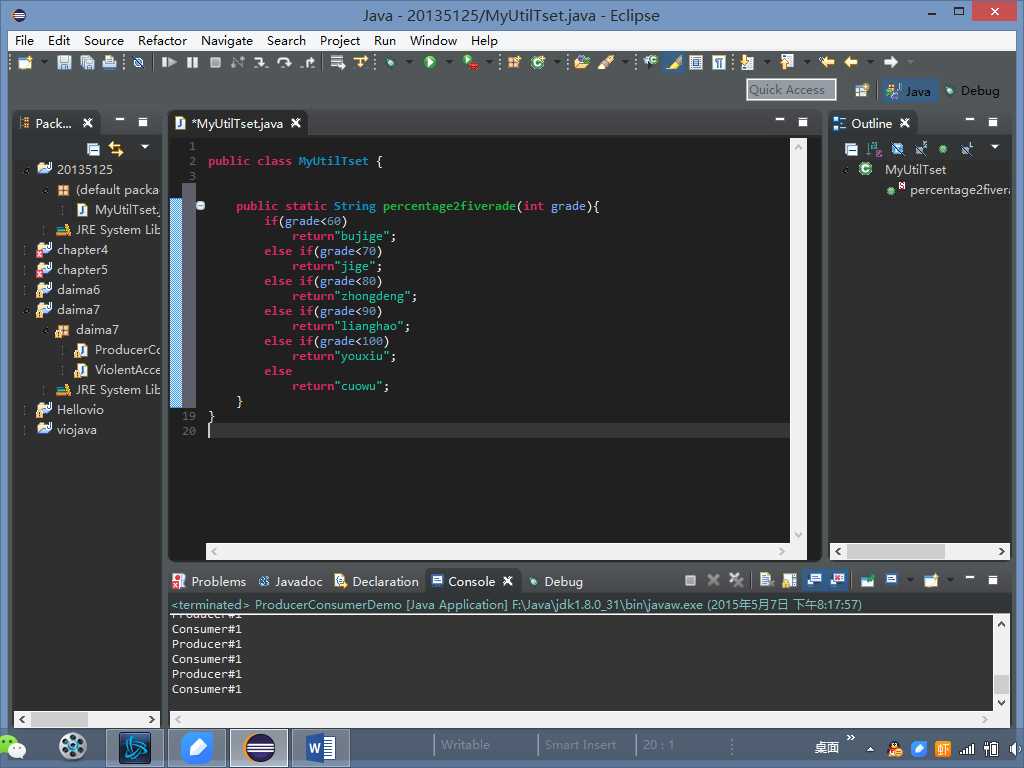This screenshot has height=768, width=1024.
Task: Click the Forward navigation arrow icon
Action: click(890, 63)
